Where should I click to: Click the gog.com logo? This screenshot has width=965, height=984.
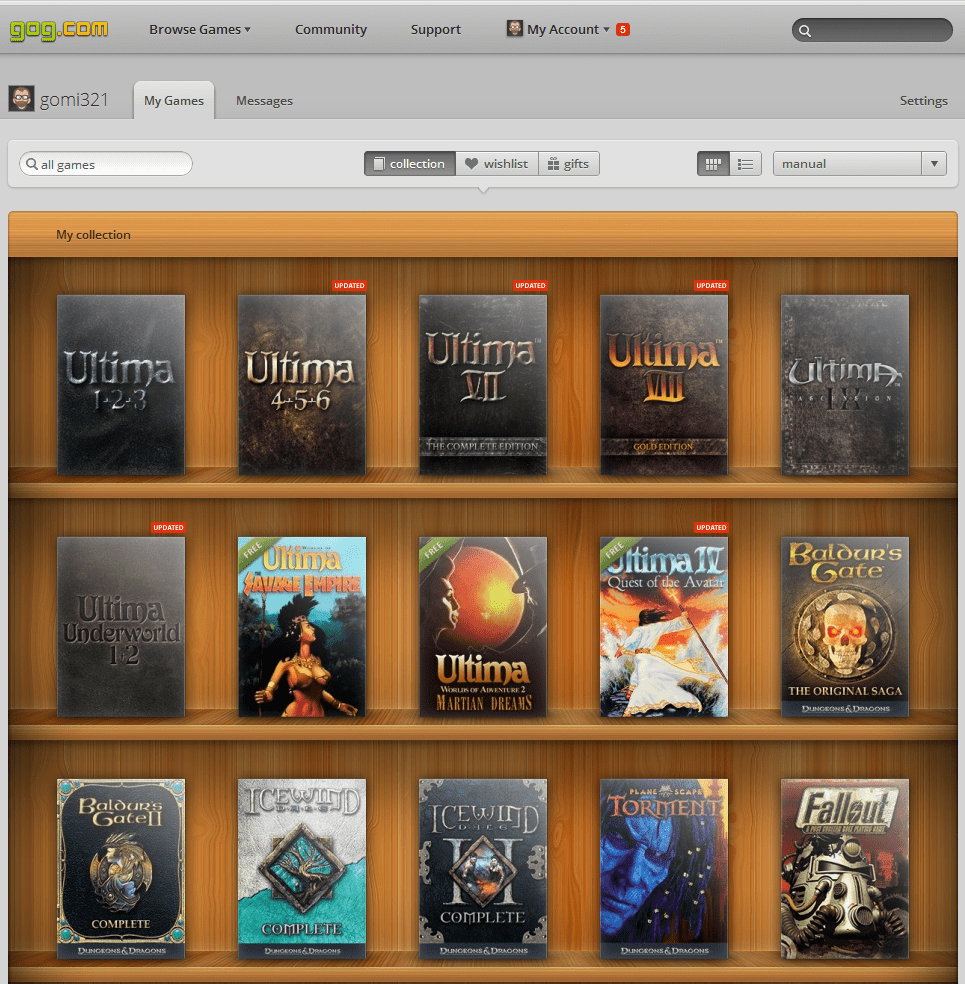coord(58,29)
